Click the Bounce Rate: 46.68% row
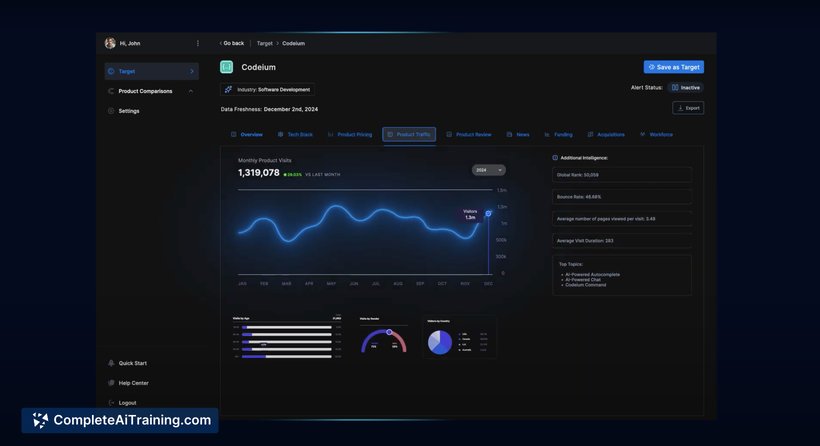 pyautogui.click(x=622, y=197)
